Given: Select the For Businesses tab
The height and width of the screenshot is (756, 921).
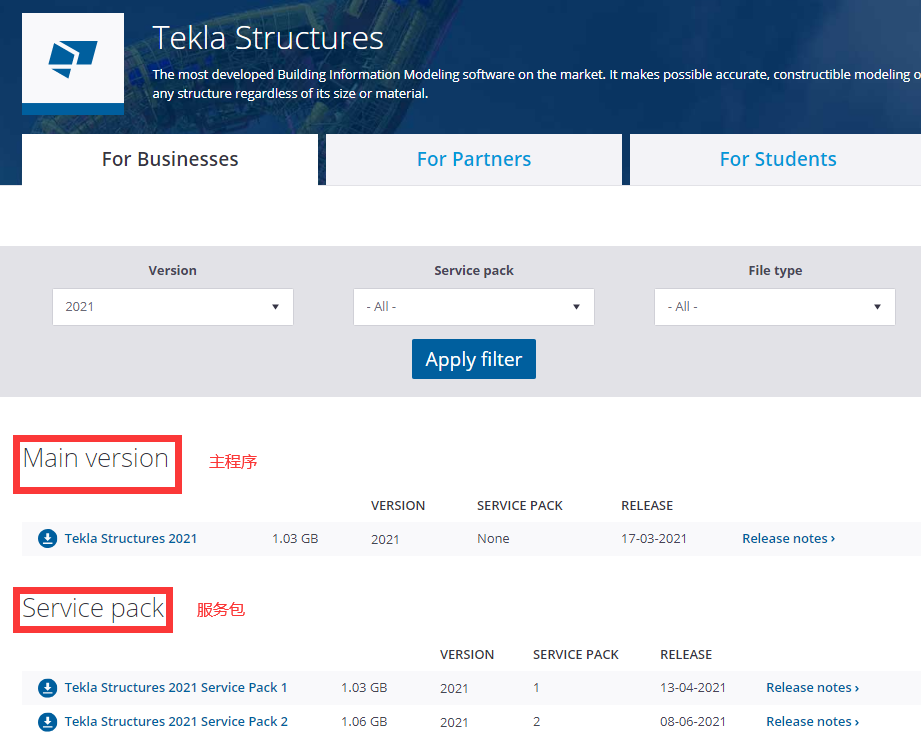Looking at the screenshot, I should [169, 158].
